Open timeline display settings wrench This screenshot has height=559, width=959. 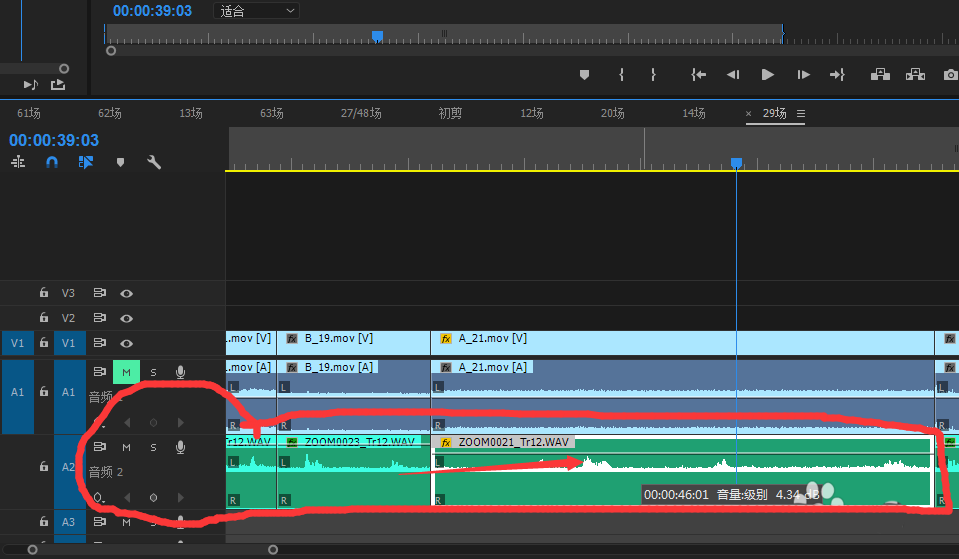coord(154,162)
